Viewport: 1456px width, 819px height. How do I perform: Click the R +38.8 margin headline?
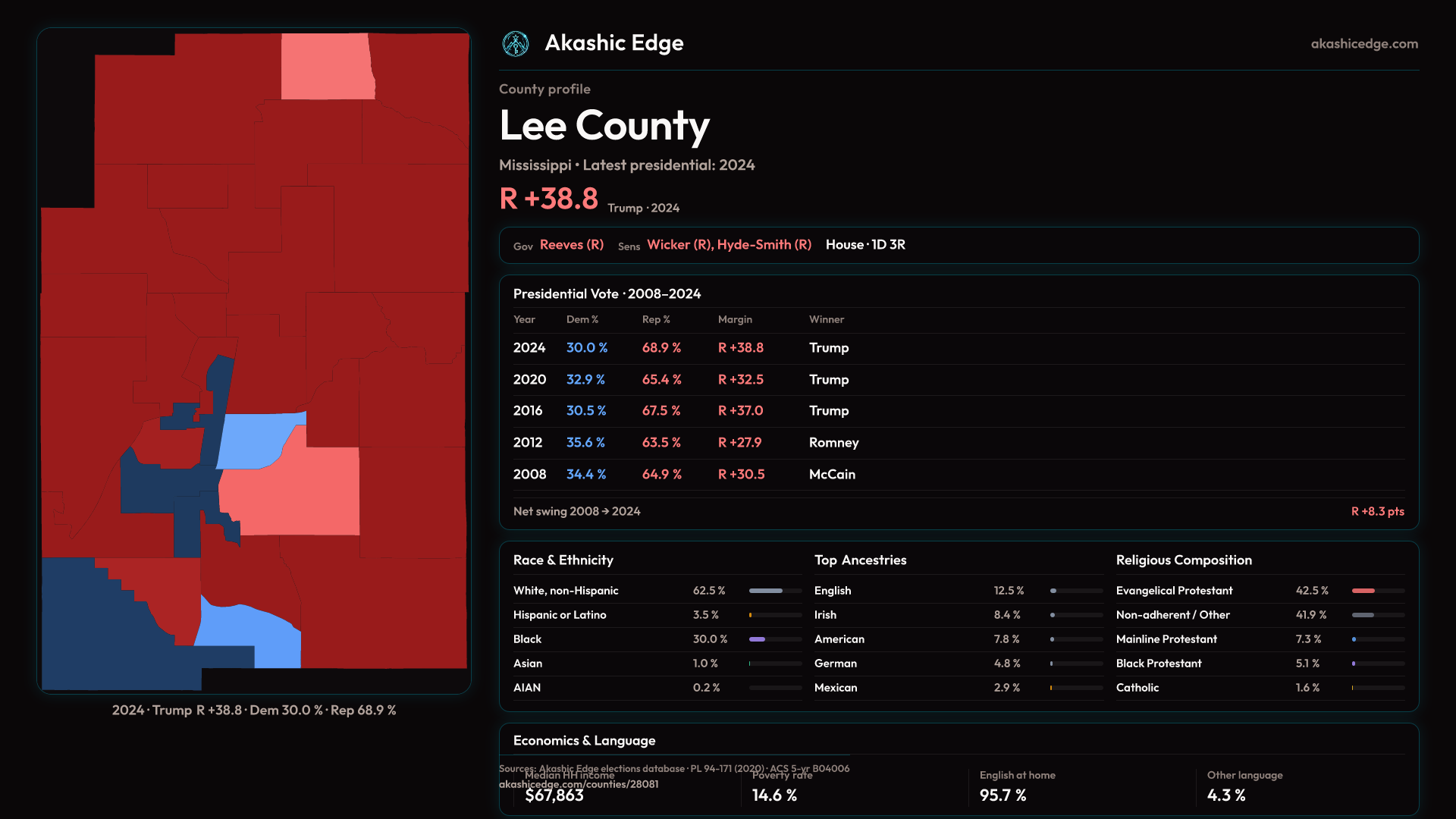pos(548,199)
